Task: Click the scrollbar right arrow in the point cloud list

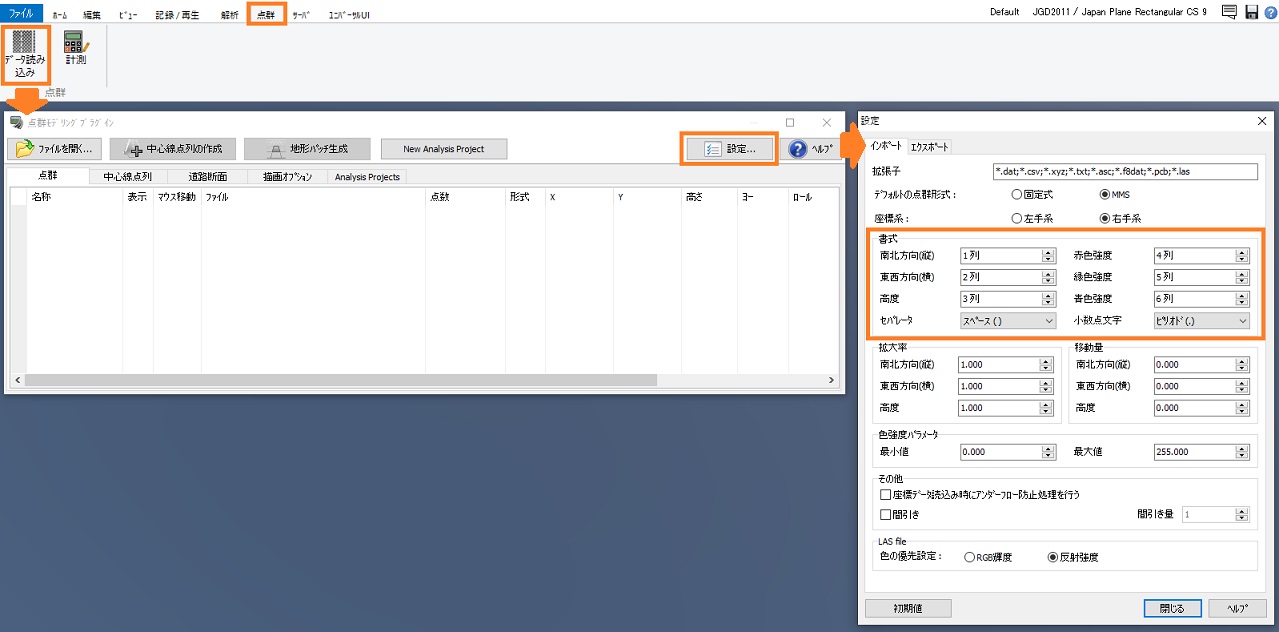Action: coord(831,380)
